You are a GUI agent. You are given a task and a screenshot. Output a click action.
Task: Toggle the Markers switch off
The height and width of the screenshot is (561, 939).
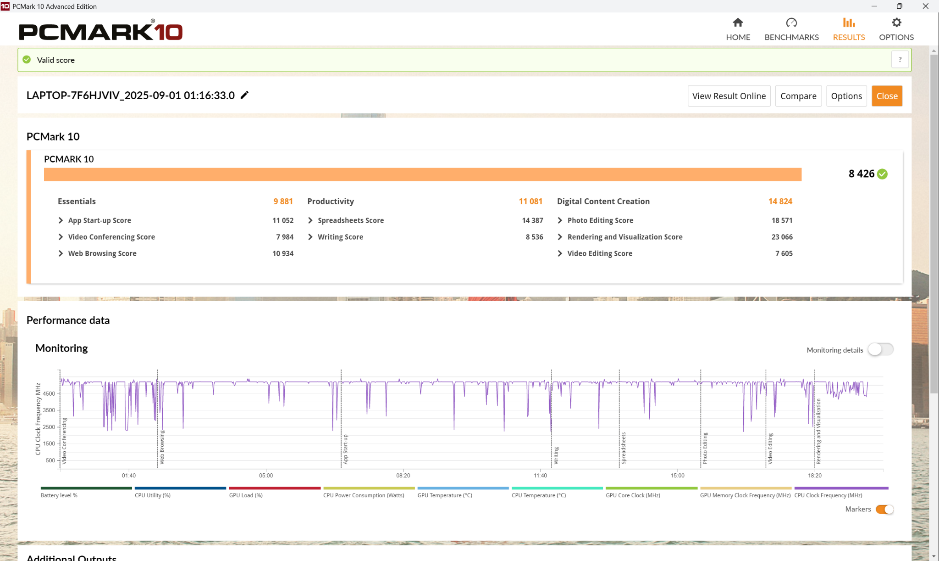click(884, 510)
